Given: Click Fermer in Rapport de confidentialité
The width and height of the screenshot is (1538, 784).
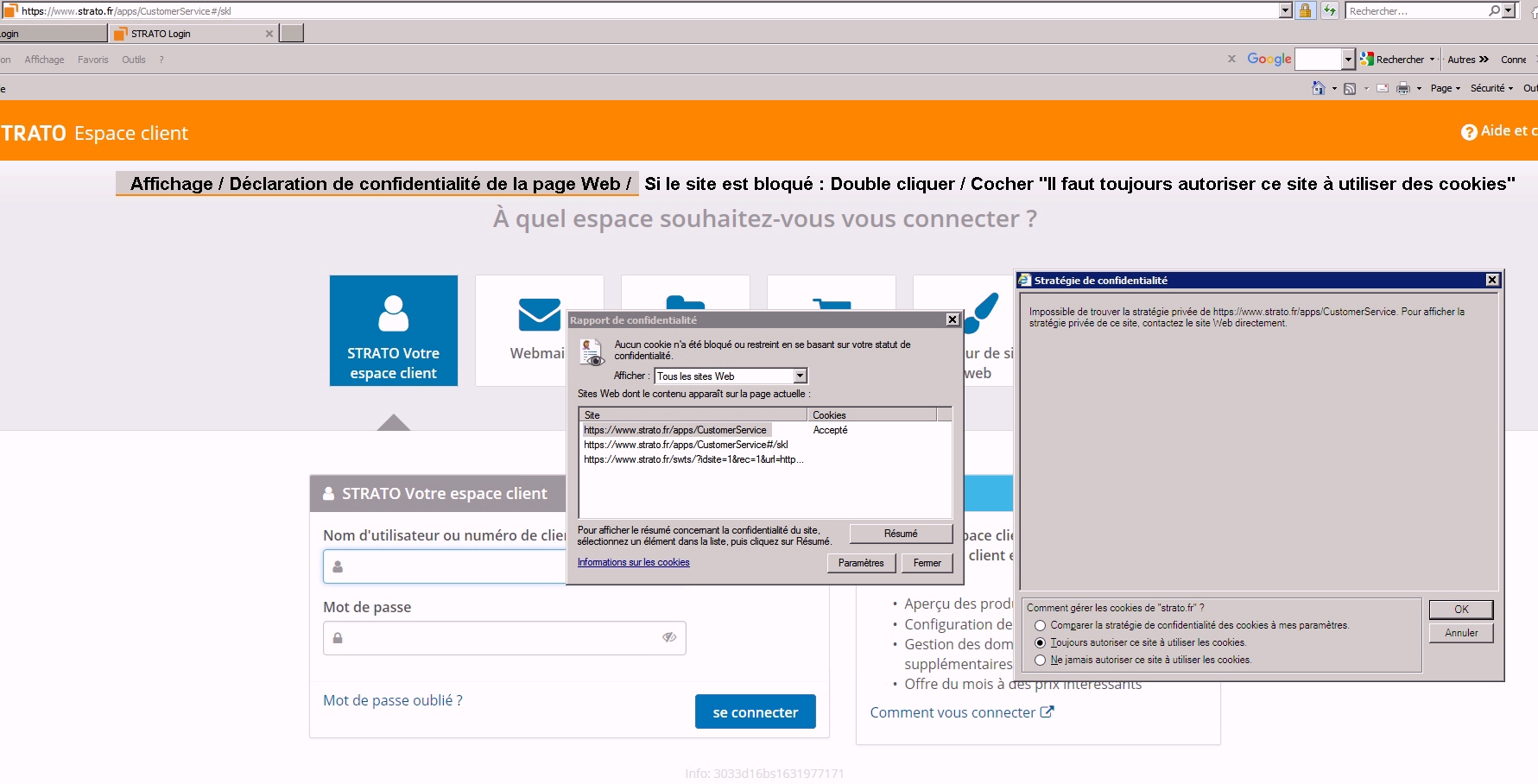Looking at the screenshot, I should click(927, 563).
